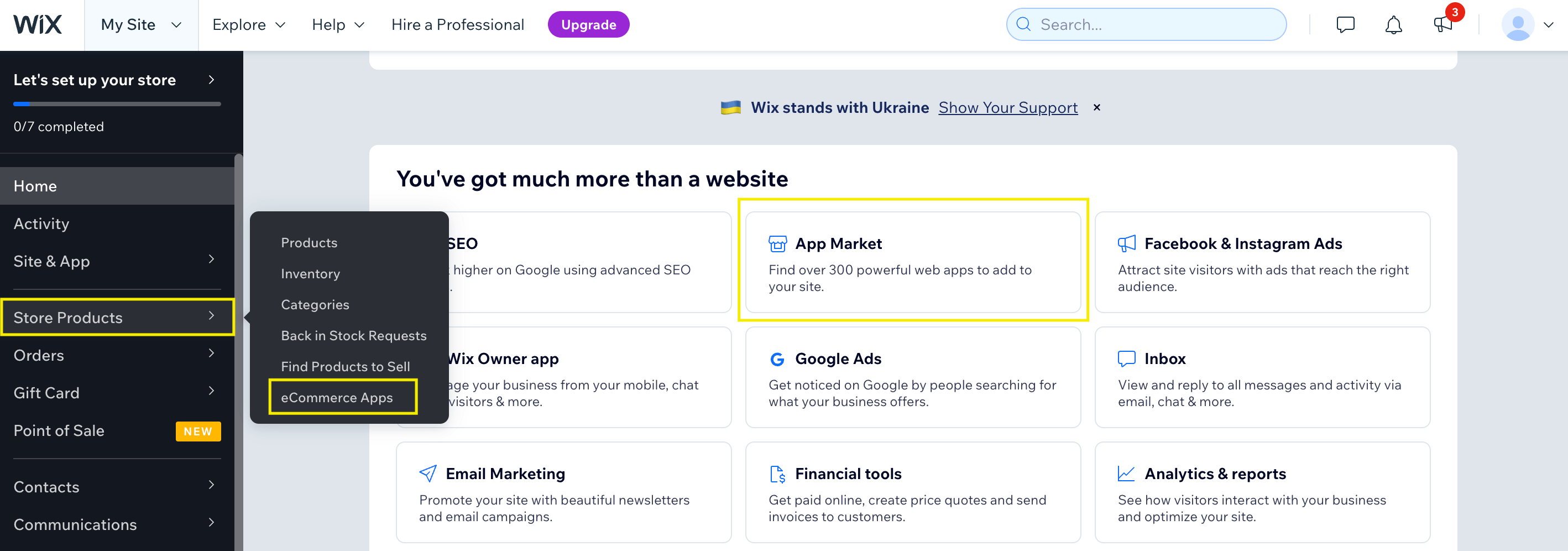Click the Financial tools invoice icon
This screenshot has height=551, width=1568.
pyautogui.click(x=777, y=474)
